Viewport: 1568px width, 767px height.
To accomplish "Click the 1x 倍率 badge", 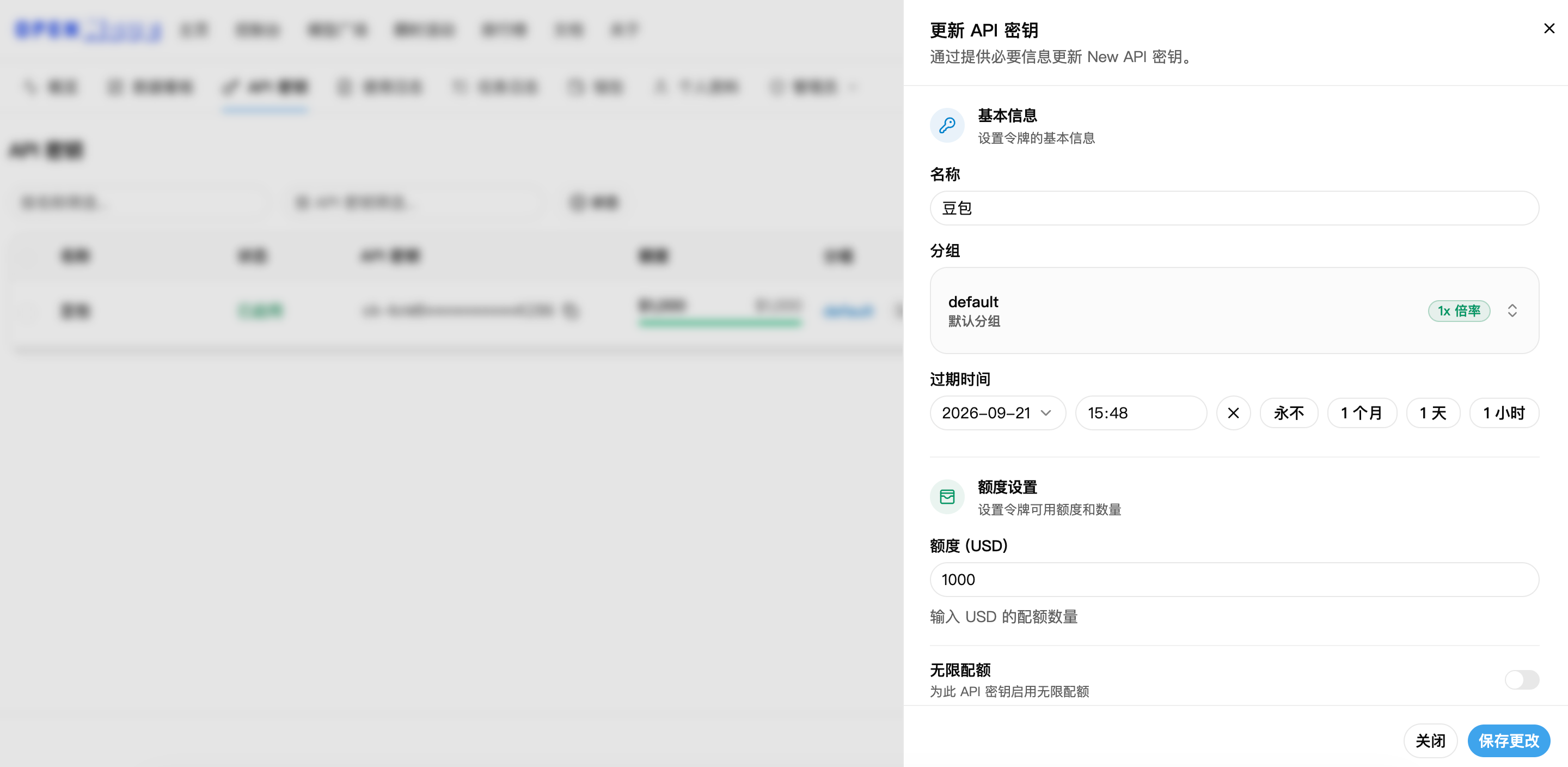I will point(1459,311).
